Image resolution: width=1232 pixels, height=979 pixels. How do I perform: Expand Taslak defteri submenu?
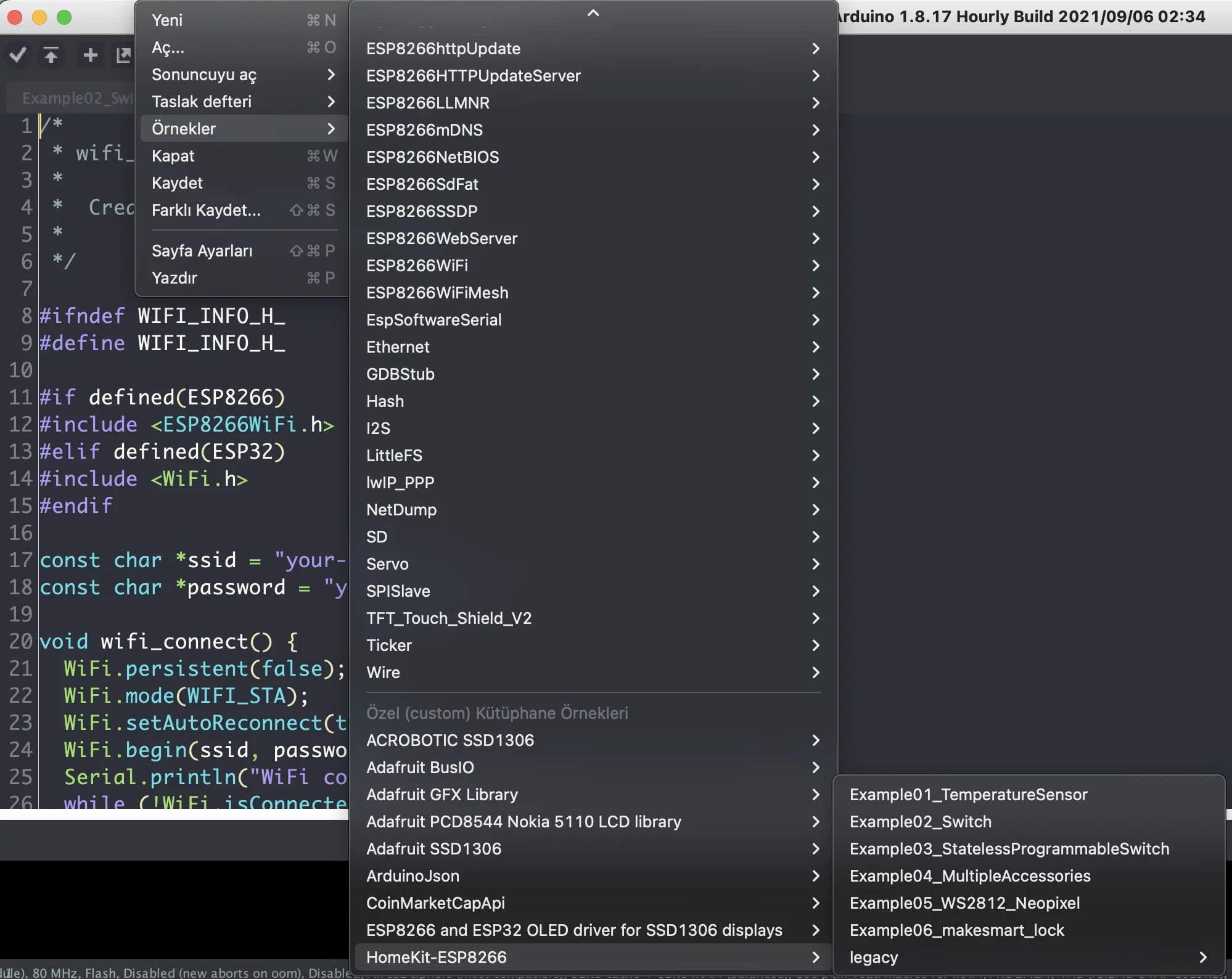pos(244,102)
